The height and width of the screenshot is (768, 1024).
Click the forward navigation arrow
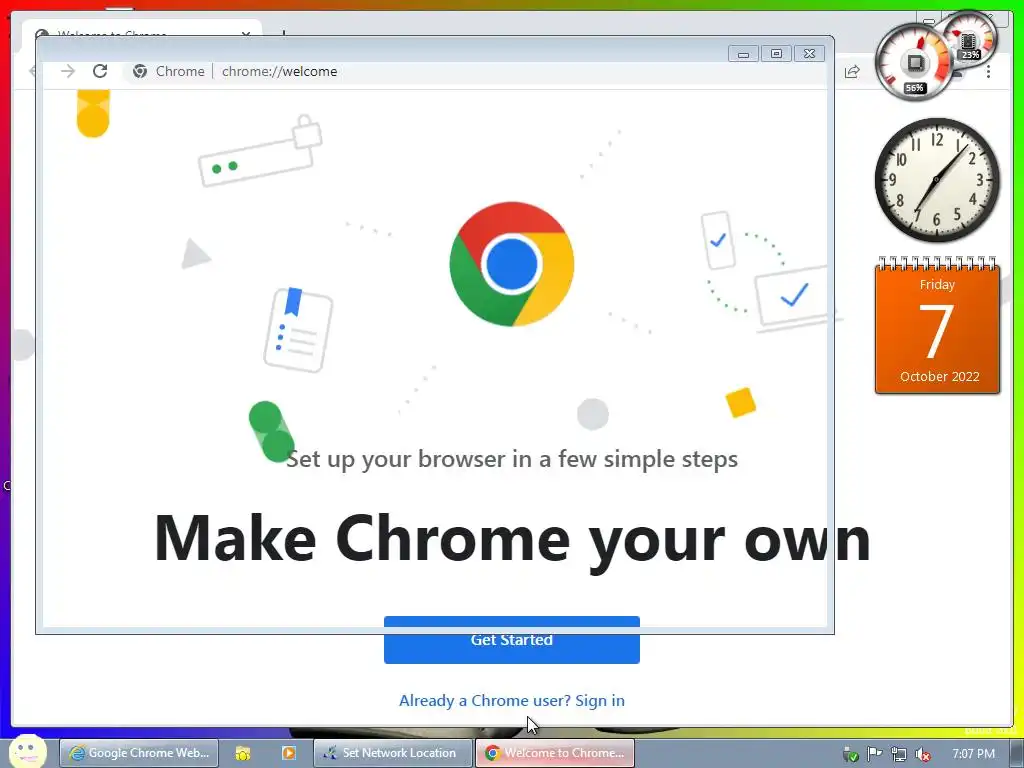pyautogui.click(x=68, y=71)
